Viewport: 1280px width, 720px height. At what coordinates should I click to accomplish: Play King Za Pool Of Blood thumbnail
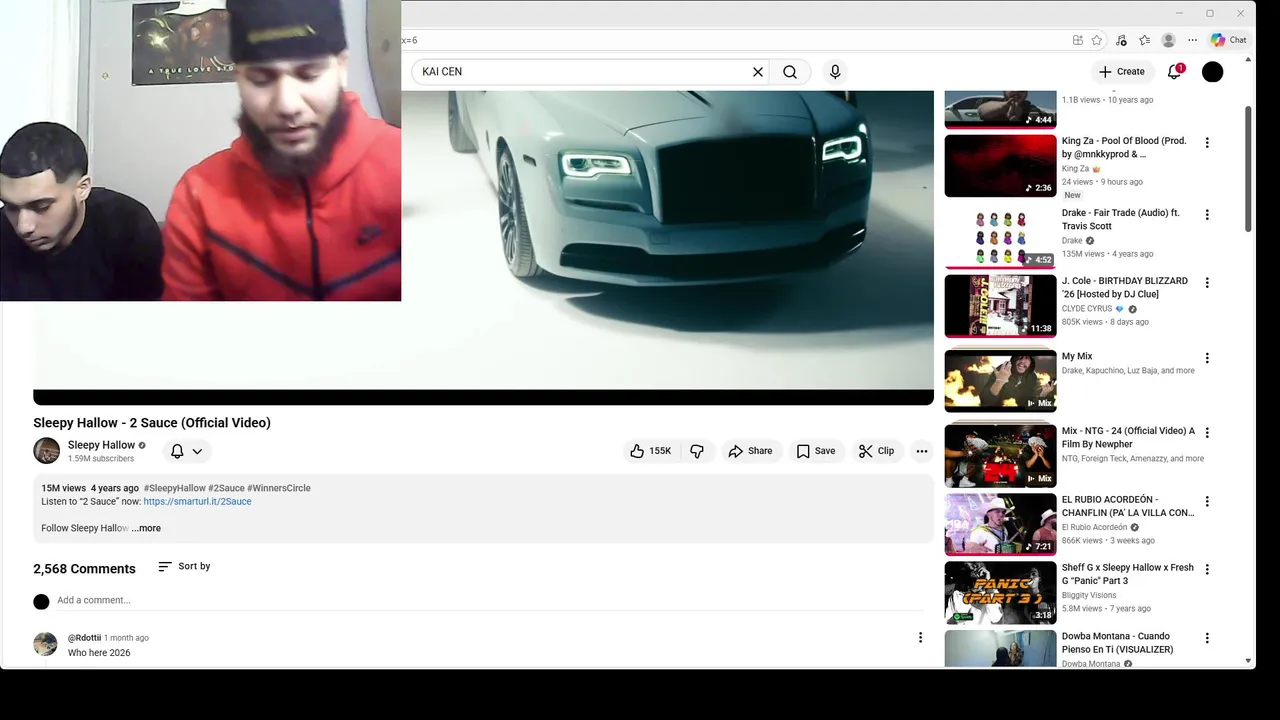coord(1000,166)
